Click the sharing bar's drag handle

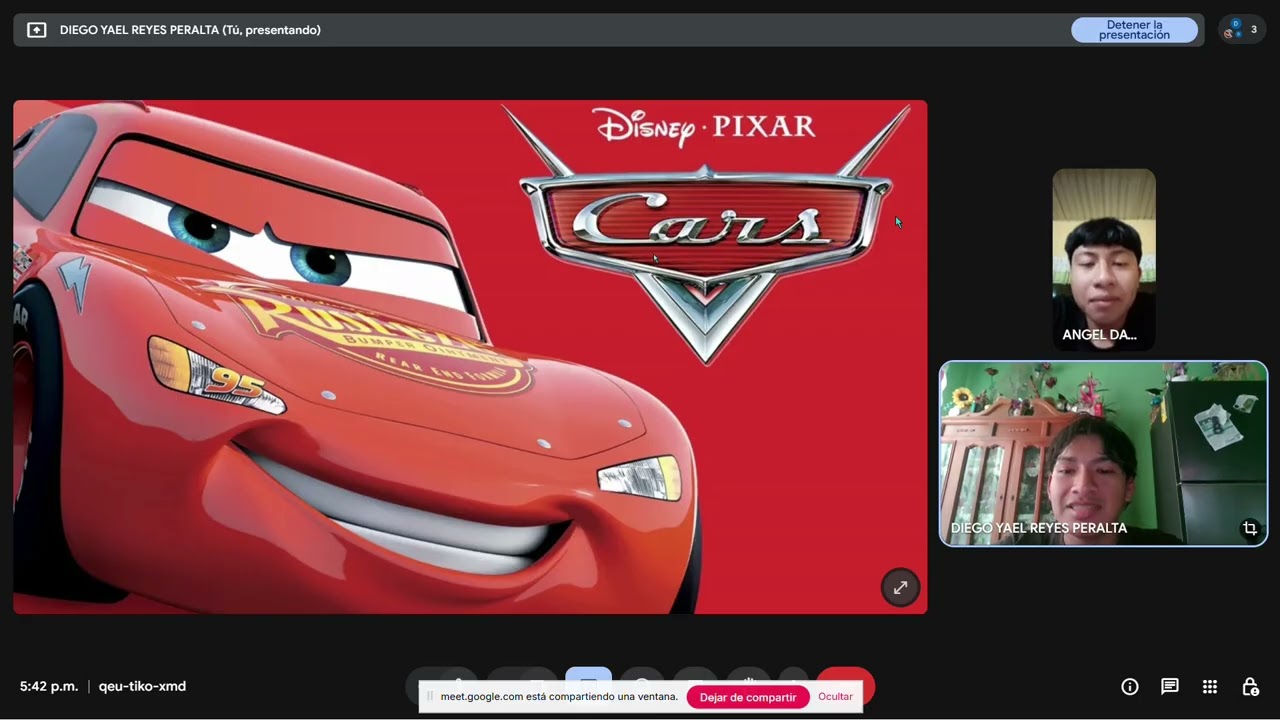click(x=430, y=697)
